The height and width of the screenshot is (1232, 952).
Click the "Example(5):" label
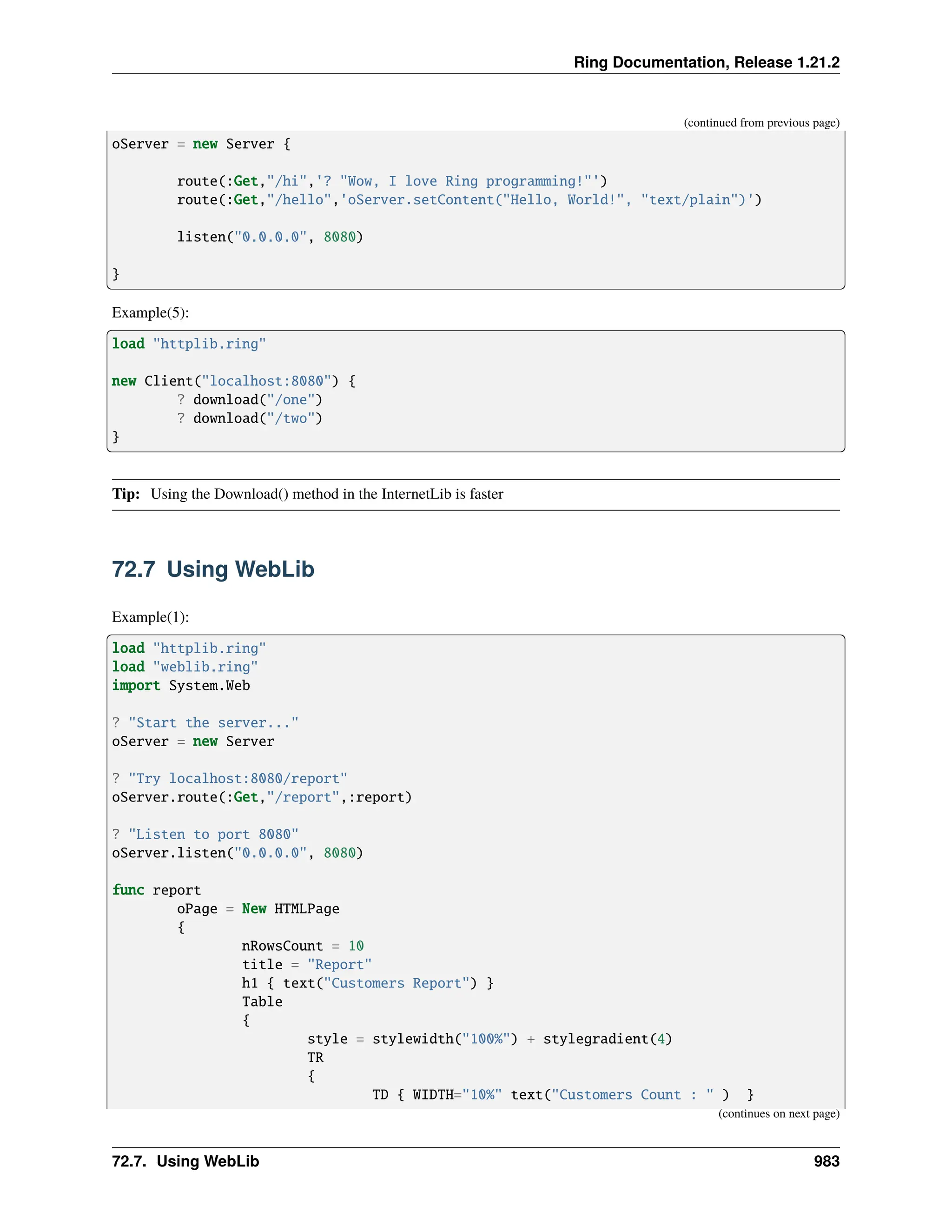click(x=150, y=312)
